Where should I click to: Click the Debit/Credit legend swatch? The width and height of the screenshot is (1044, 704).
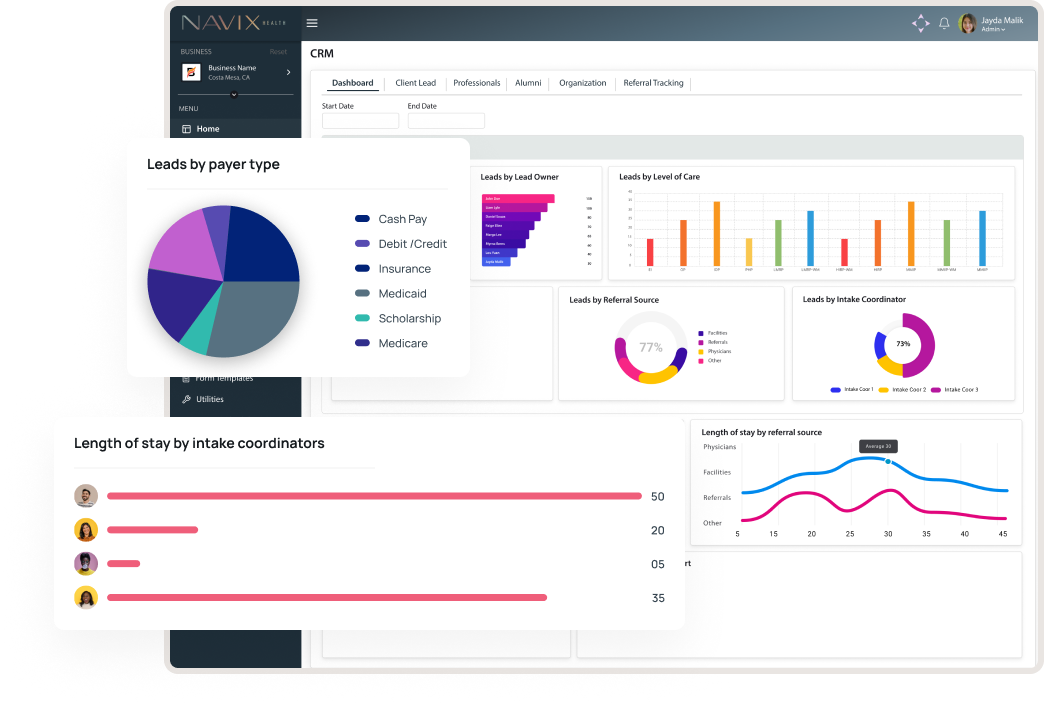[x=362, y=243]
